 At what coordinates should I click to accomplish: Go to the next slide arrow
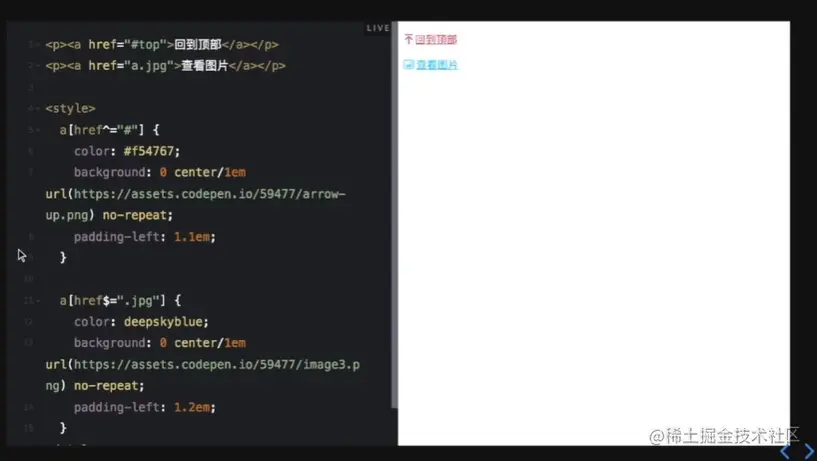point(809,451)
